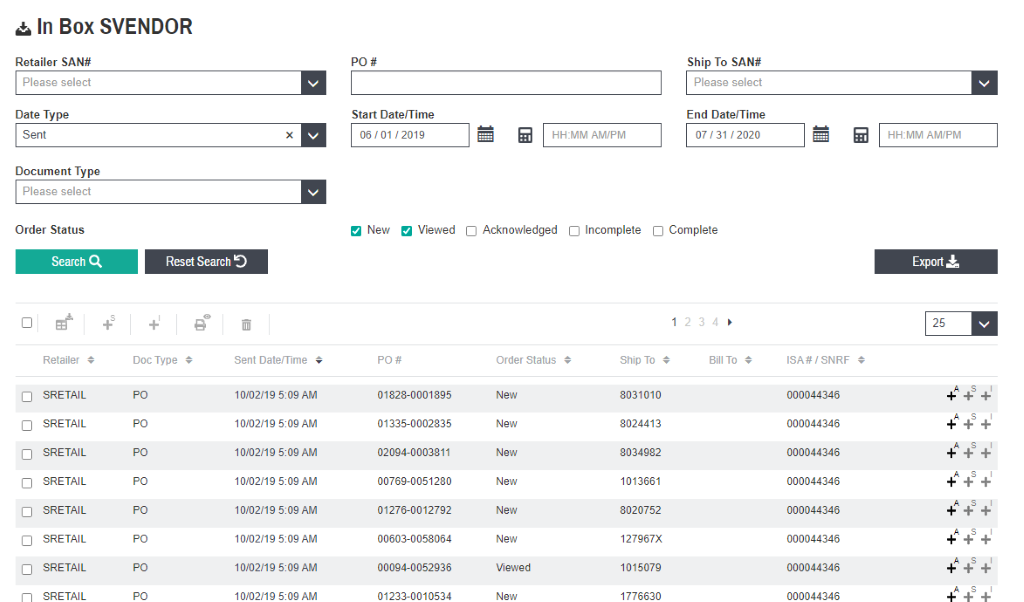1024x602 pixels.
Task: Sort by the Order Status column header
Action: [x=532, y=360]
